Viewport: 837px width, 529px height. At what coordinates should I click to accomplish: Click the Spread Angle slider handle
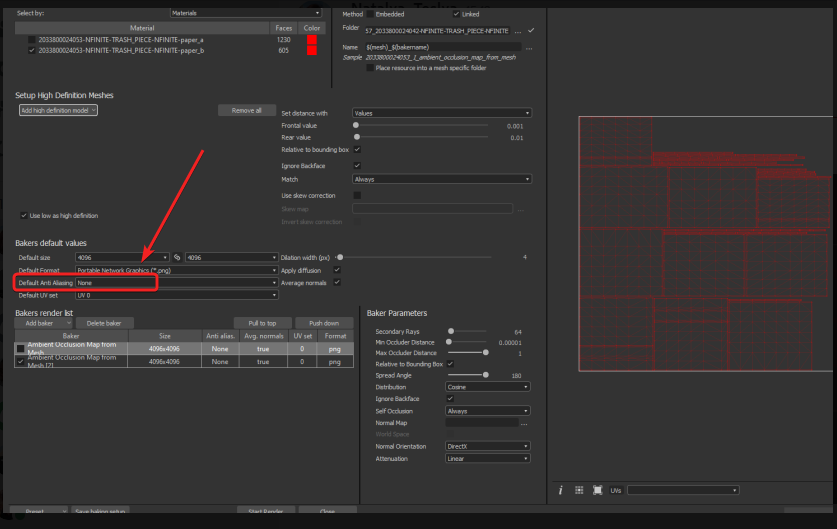point(486,375)
